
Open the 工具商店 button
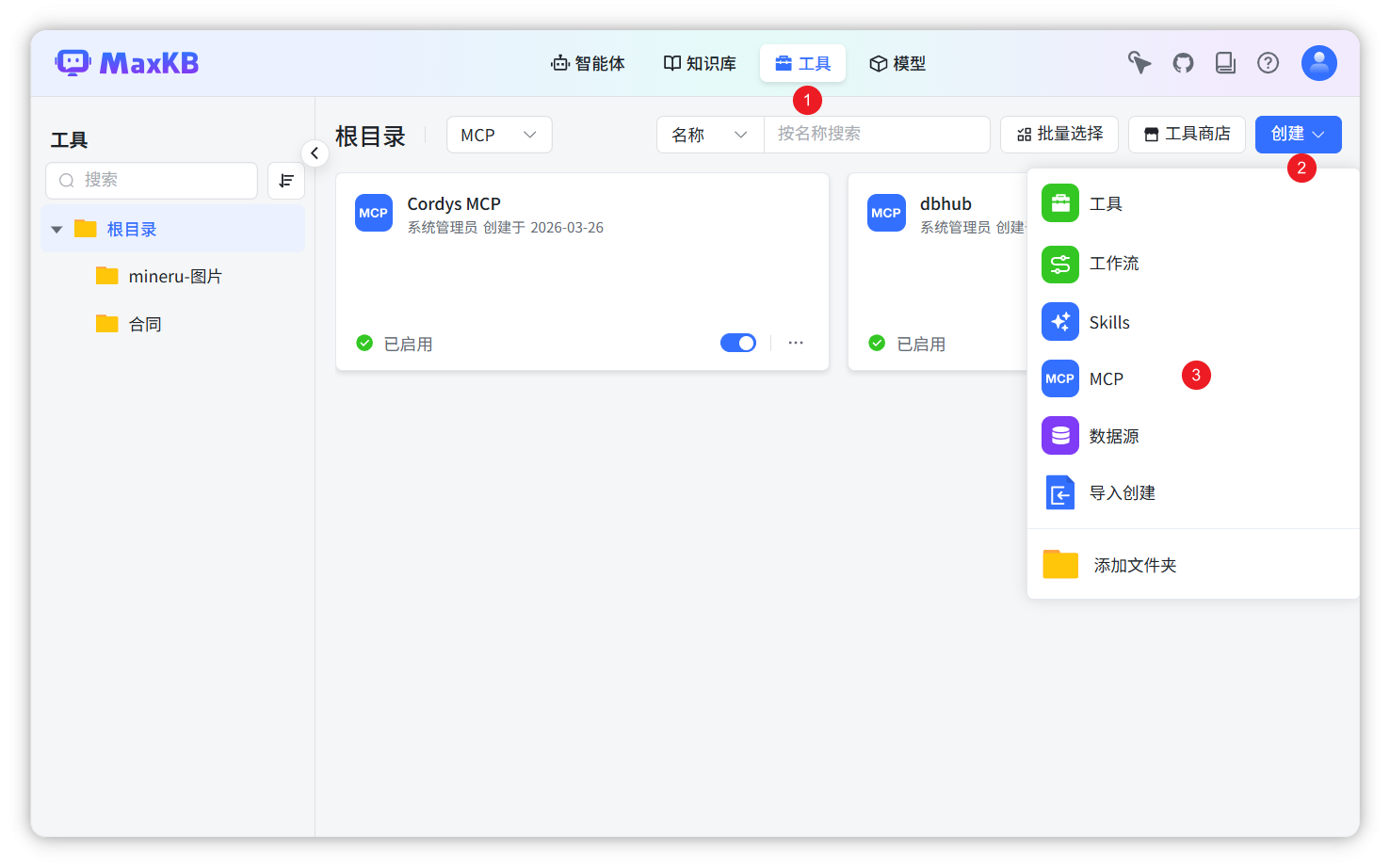pyautogui.click(x=1187, y=134)
